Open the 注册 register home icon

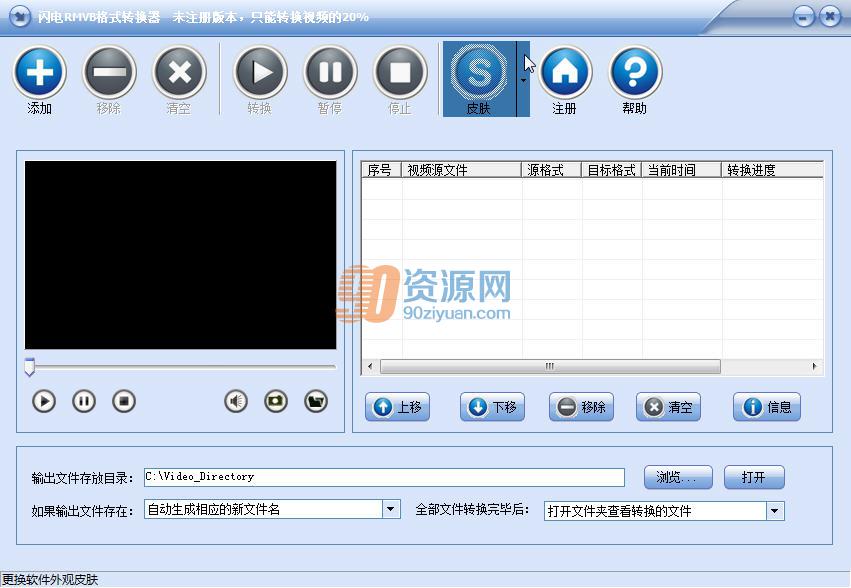(564, 72)
